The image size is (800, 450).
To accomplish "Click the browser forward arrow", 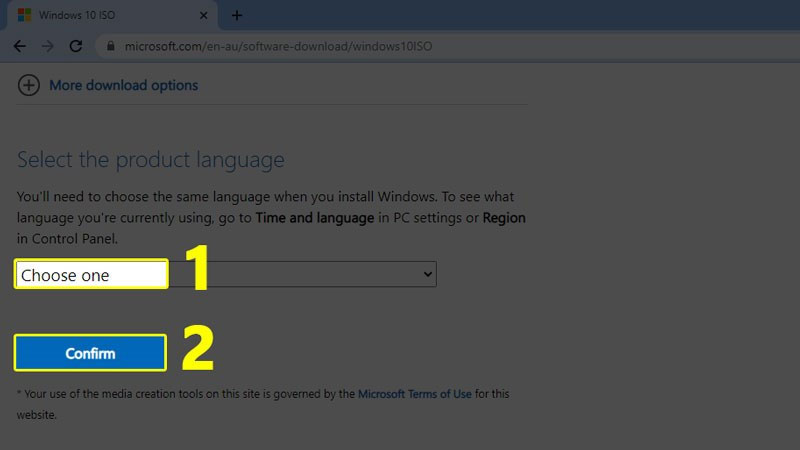I will click(47, 46).
